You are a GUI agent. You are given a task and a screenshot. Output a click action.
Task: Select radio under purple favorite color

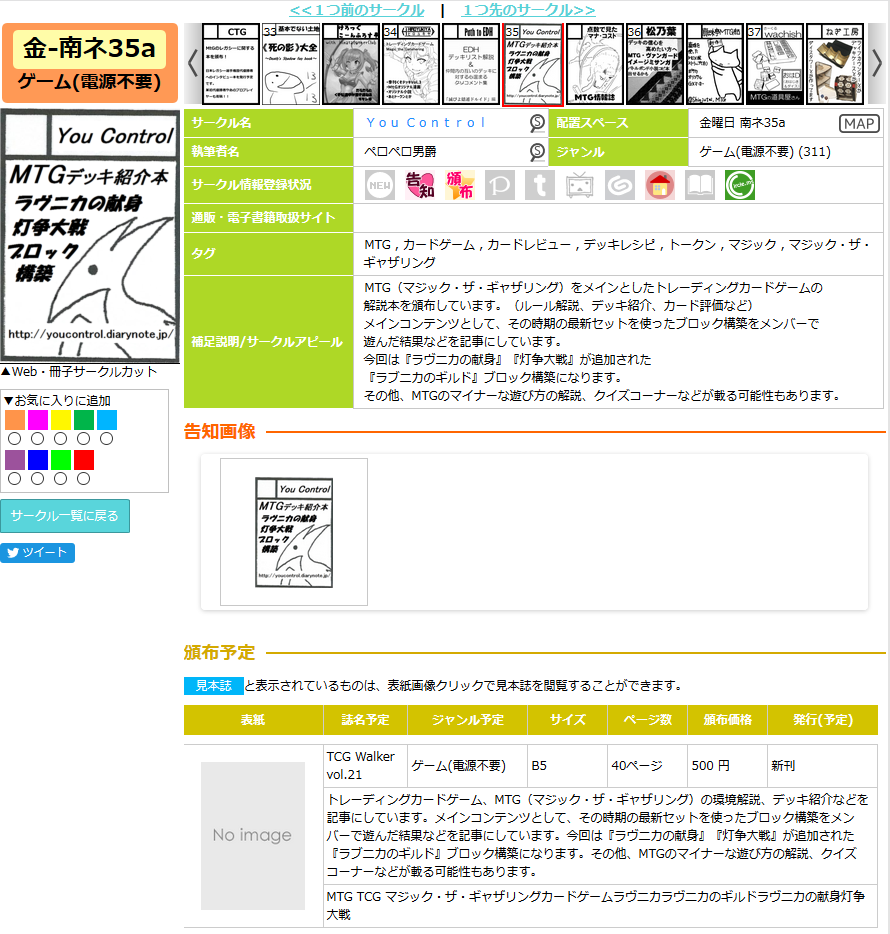coord(15,479)
